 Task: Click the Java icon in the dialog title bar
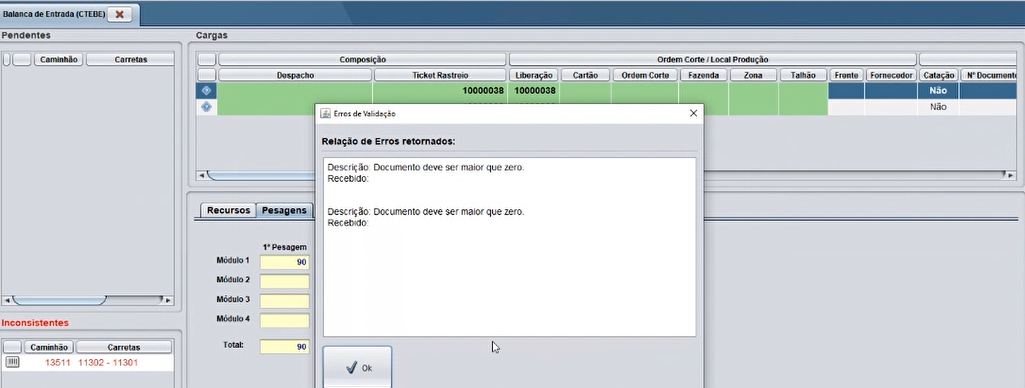325,114
